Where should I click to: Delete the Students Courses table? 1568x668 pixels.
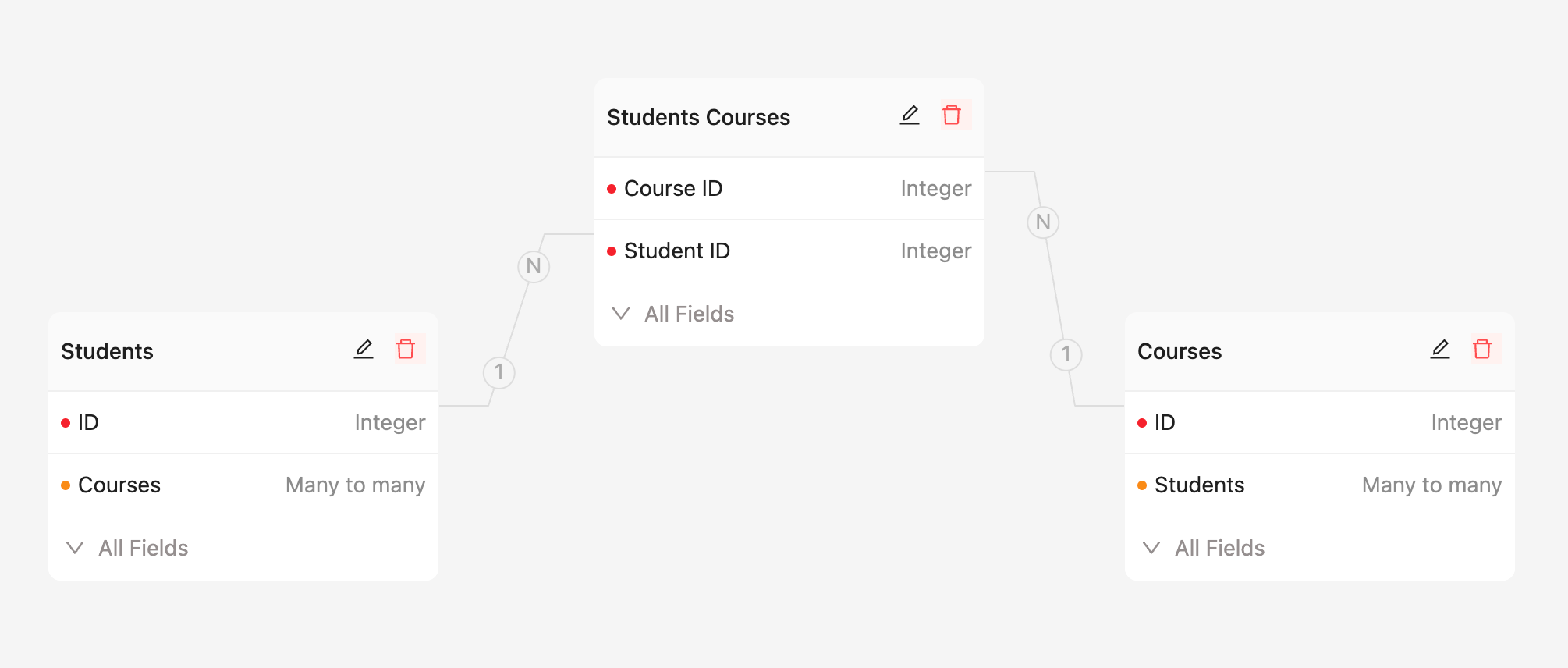(x=952, y=115)
